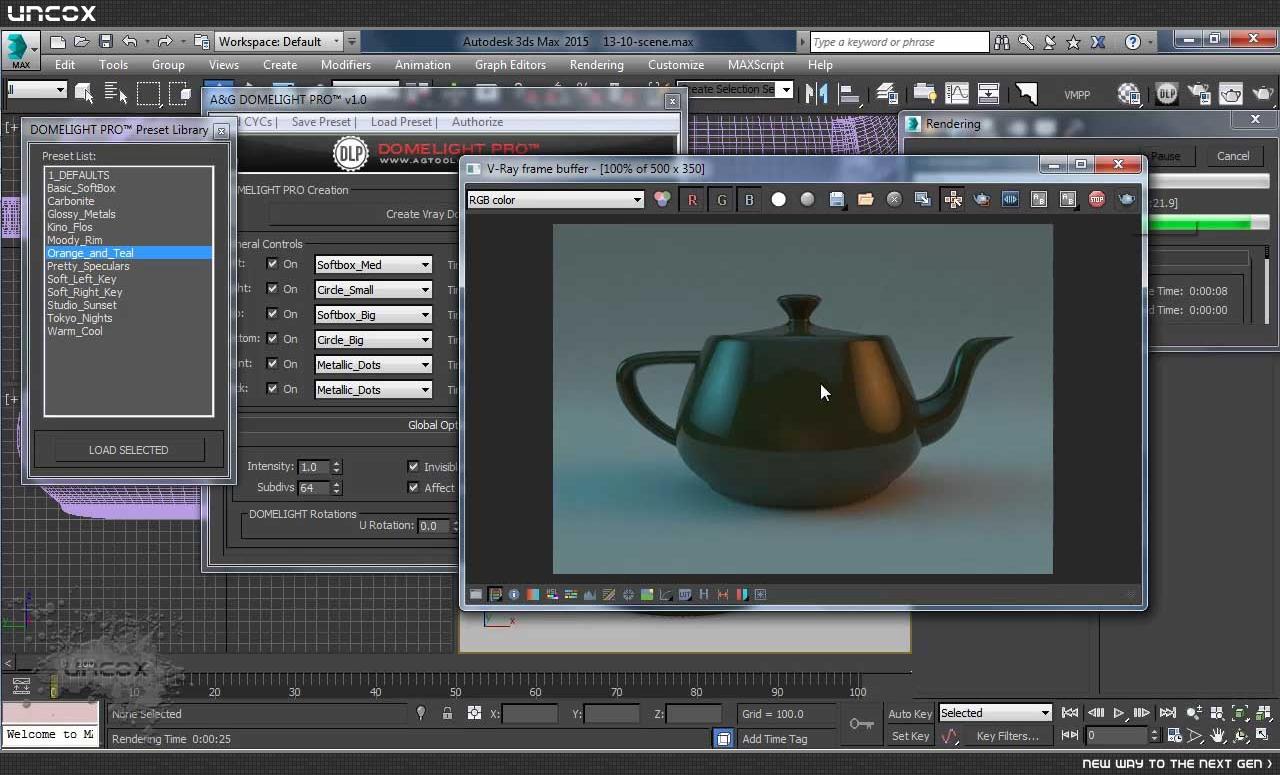Open the MAXScript menu
Viewport: 1280px width, 775px height.
pyautogui.click(x=756, y=65)
